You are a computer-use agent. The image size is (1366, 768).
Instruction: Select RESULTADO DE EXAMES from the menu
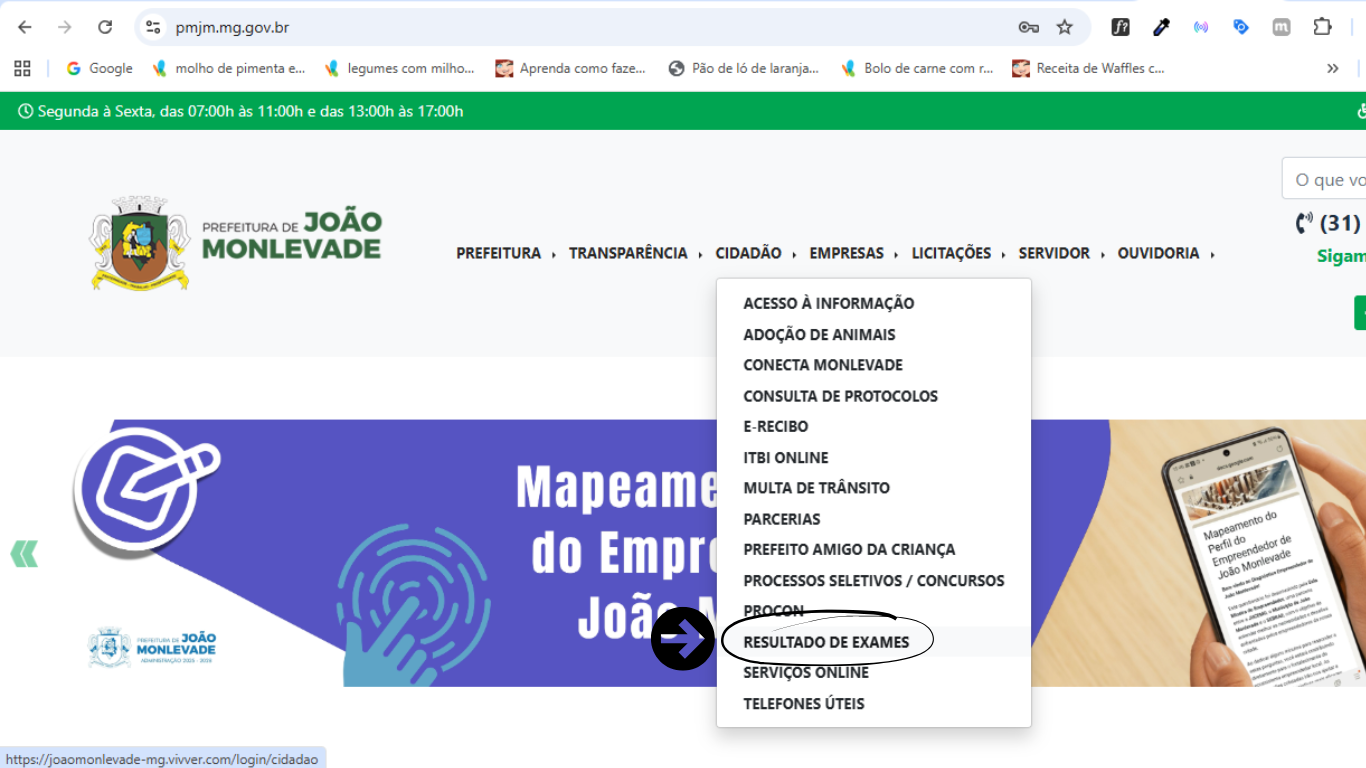point(826,642)
